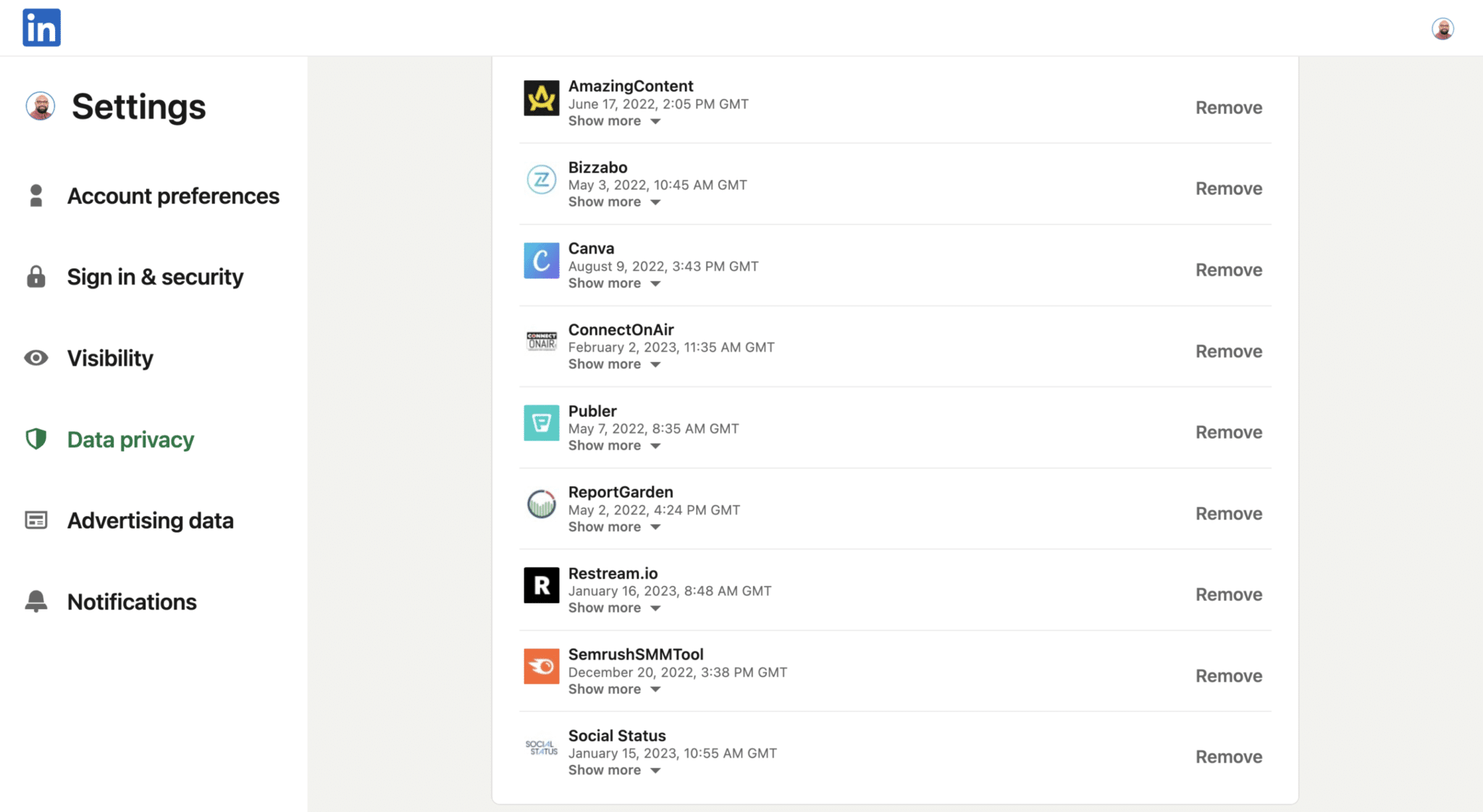
Task: Click date 'January 16, 2023, 8:48 AM GMT'
Action: point(670,591)
